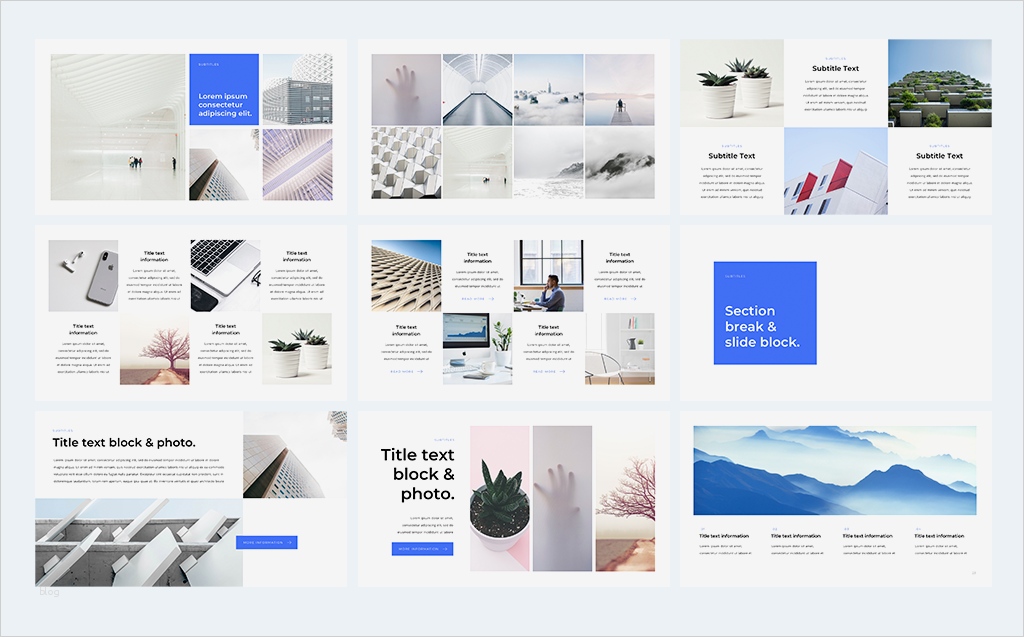Select the purple striped facade photo
The height and width of the screenshot is (637, 1024).
297,164
